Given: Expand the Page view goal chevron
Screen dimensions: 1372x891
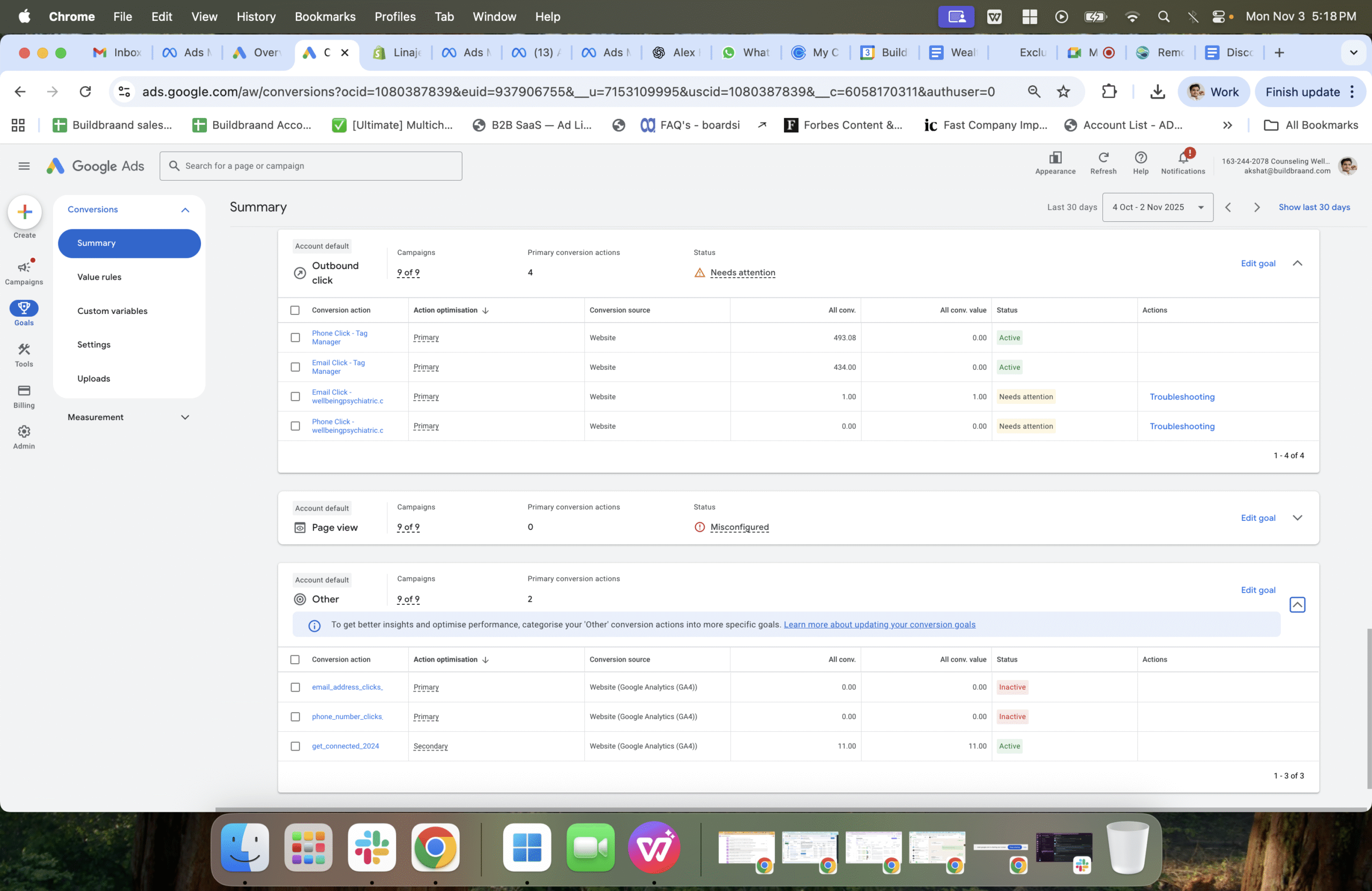Looking at the screenshot, I should coord(1297,518).
